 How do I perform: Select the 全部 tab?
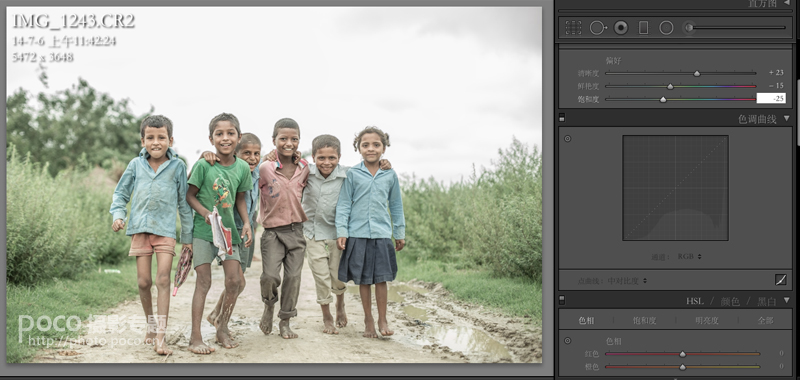[x=765, y=321]
